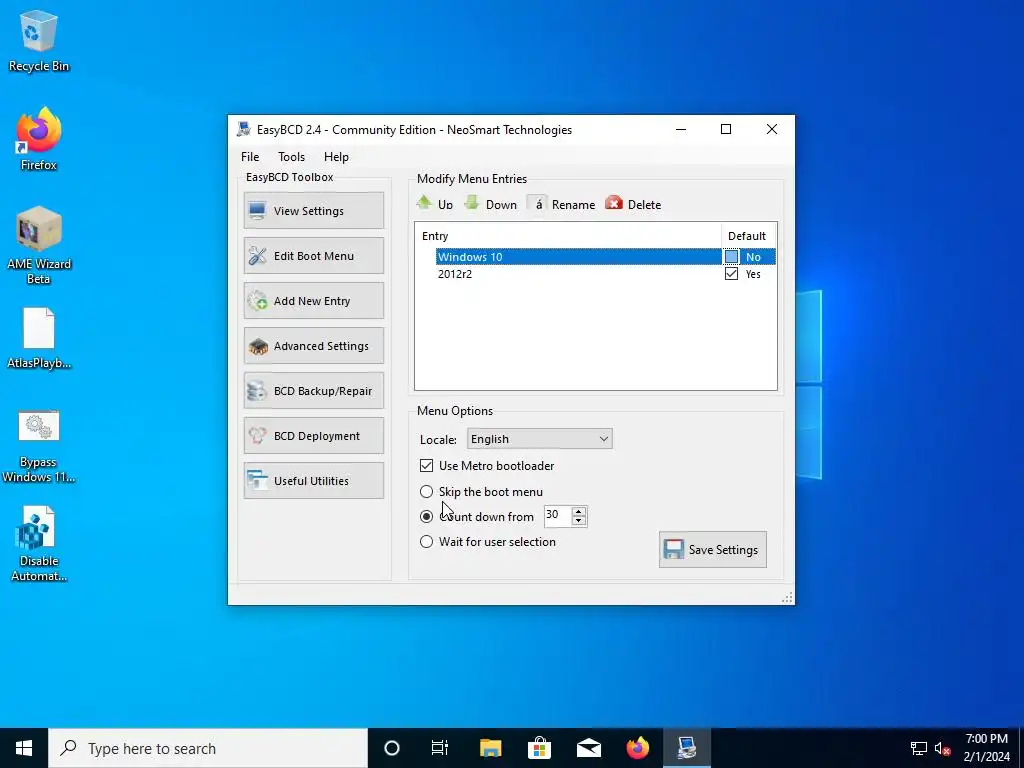Screen dimensions: 1024x768
Task: Go to Add New Entry
Action: pyautogui.click(x=313, y=300)
